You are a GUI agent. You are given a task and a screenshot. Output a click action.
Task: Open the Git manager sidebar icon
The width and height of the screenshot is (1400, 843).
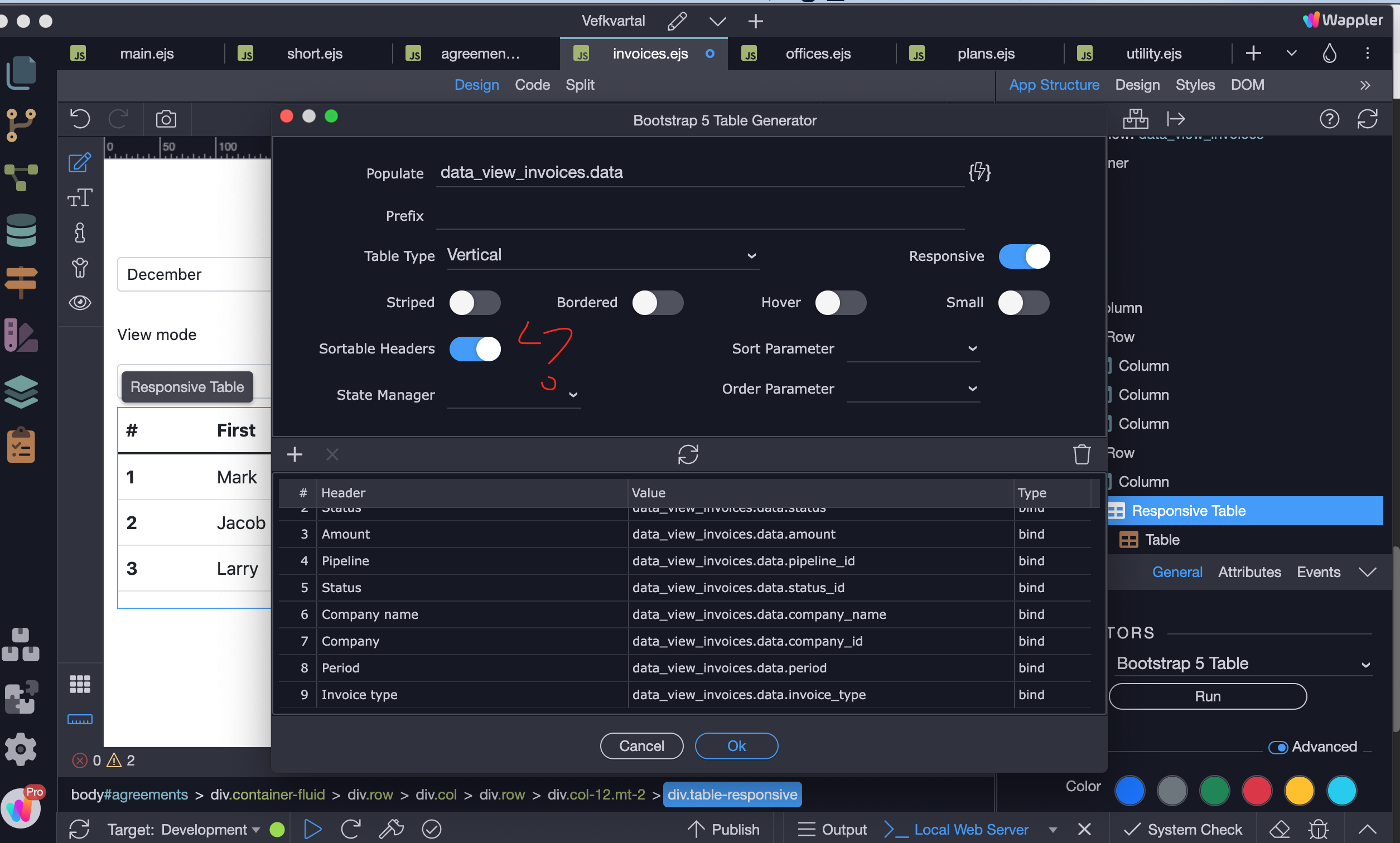(21, 125)
